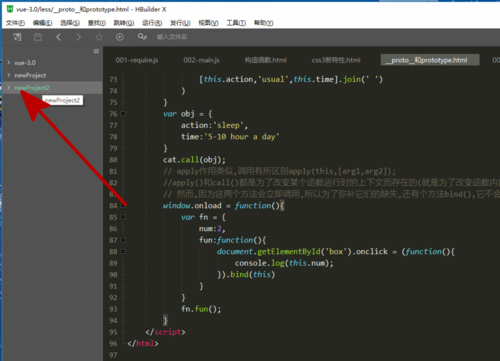500x361 pixels.
Task: Open the 编辑(E) menu
Action: [x=42, y=23]
